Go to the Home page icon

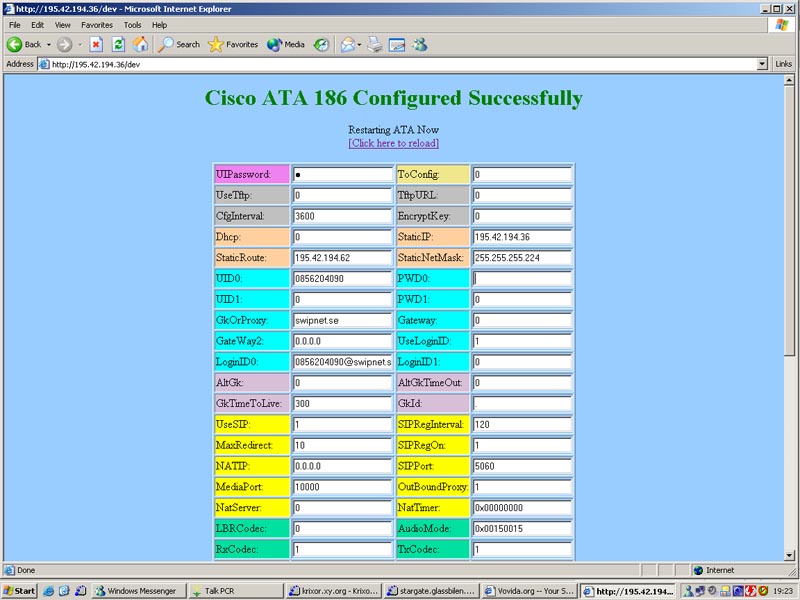click(140, 45)
